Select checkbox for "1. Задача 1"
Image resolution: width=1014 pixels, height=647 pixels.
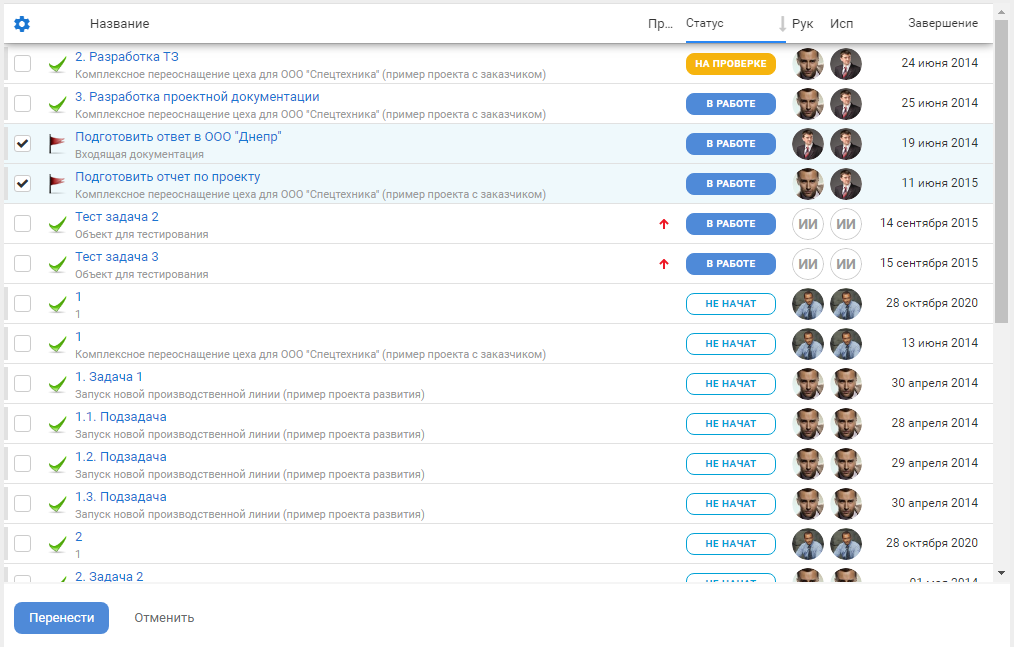(x=23, y=384)
